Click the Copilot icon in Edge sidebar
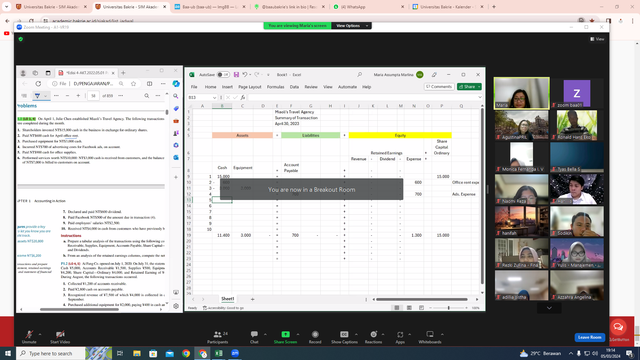The height and width of the screenshot is (360, 640). tap(176, 84)
